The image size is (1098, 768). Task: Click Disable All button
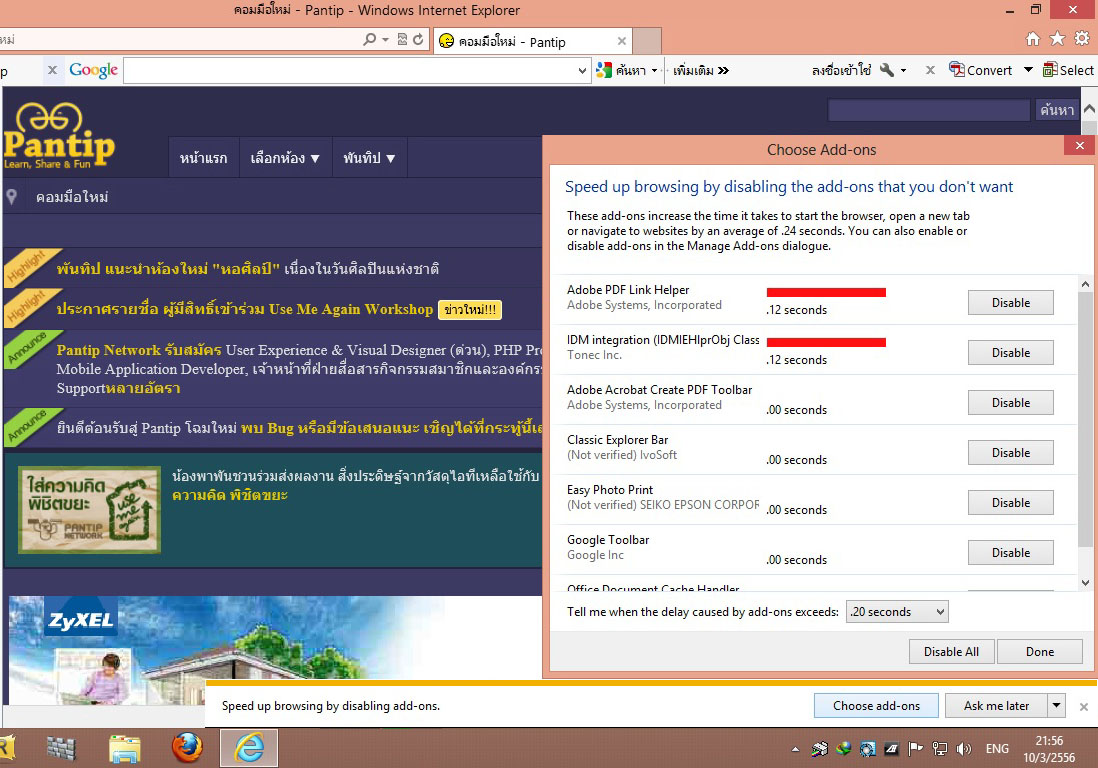(951, 652)
